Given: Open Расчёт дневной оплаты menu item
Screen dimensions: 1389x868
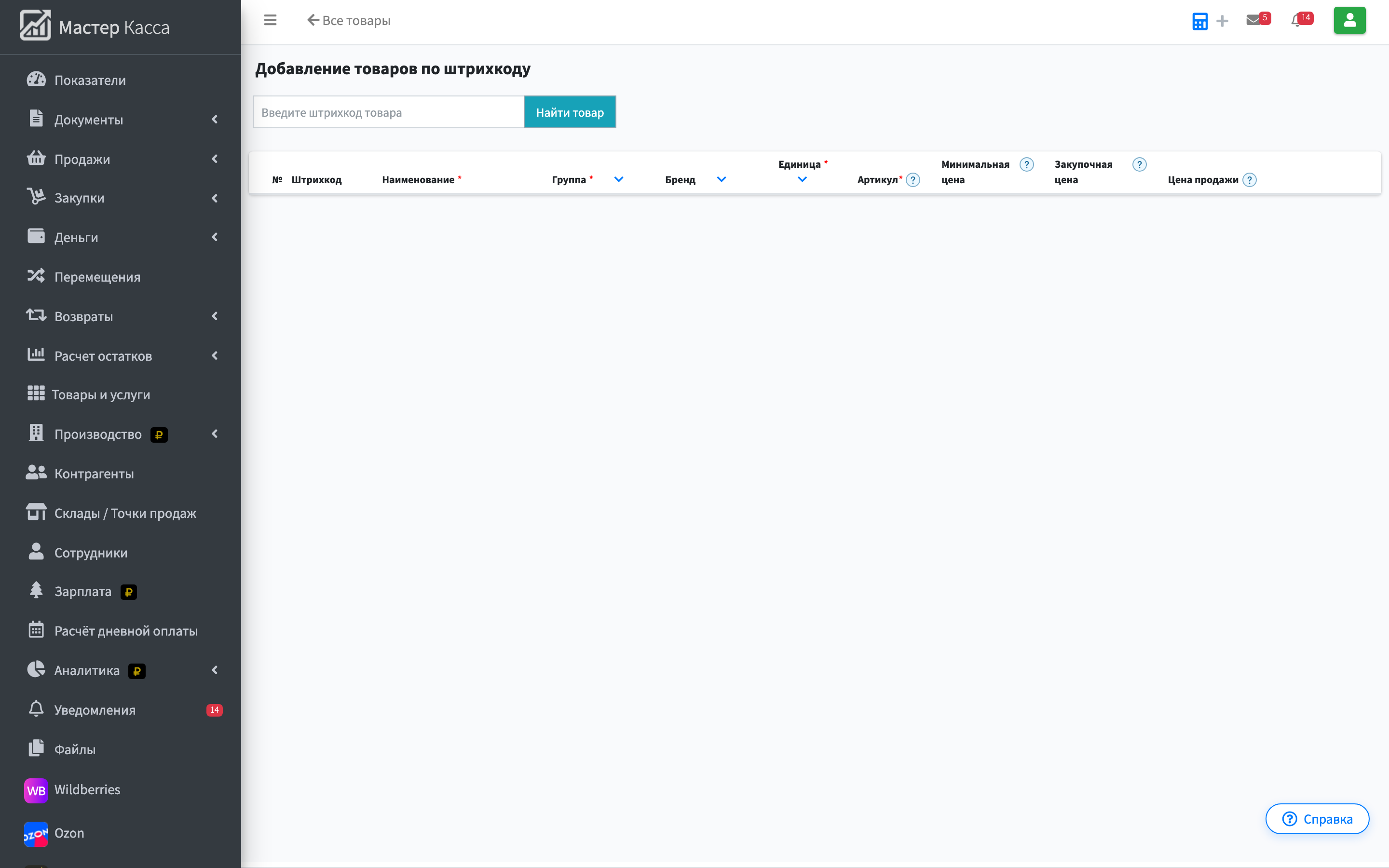Looking at the screenshot, I should point(121,631).
